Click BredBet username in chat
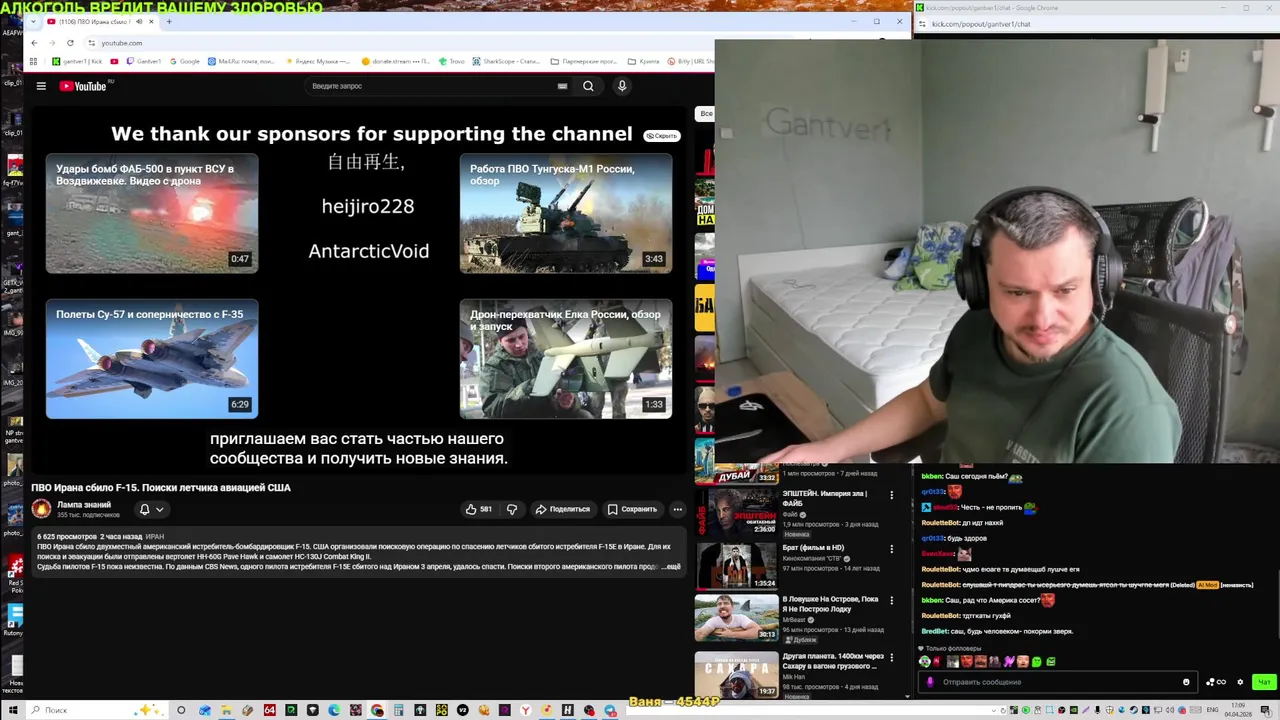Viewport: 1280px width, 720px height. point(934,631)
